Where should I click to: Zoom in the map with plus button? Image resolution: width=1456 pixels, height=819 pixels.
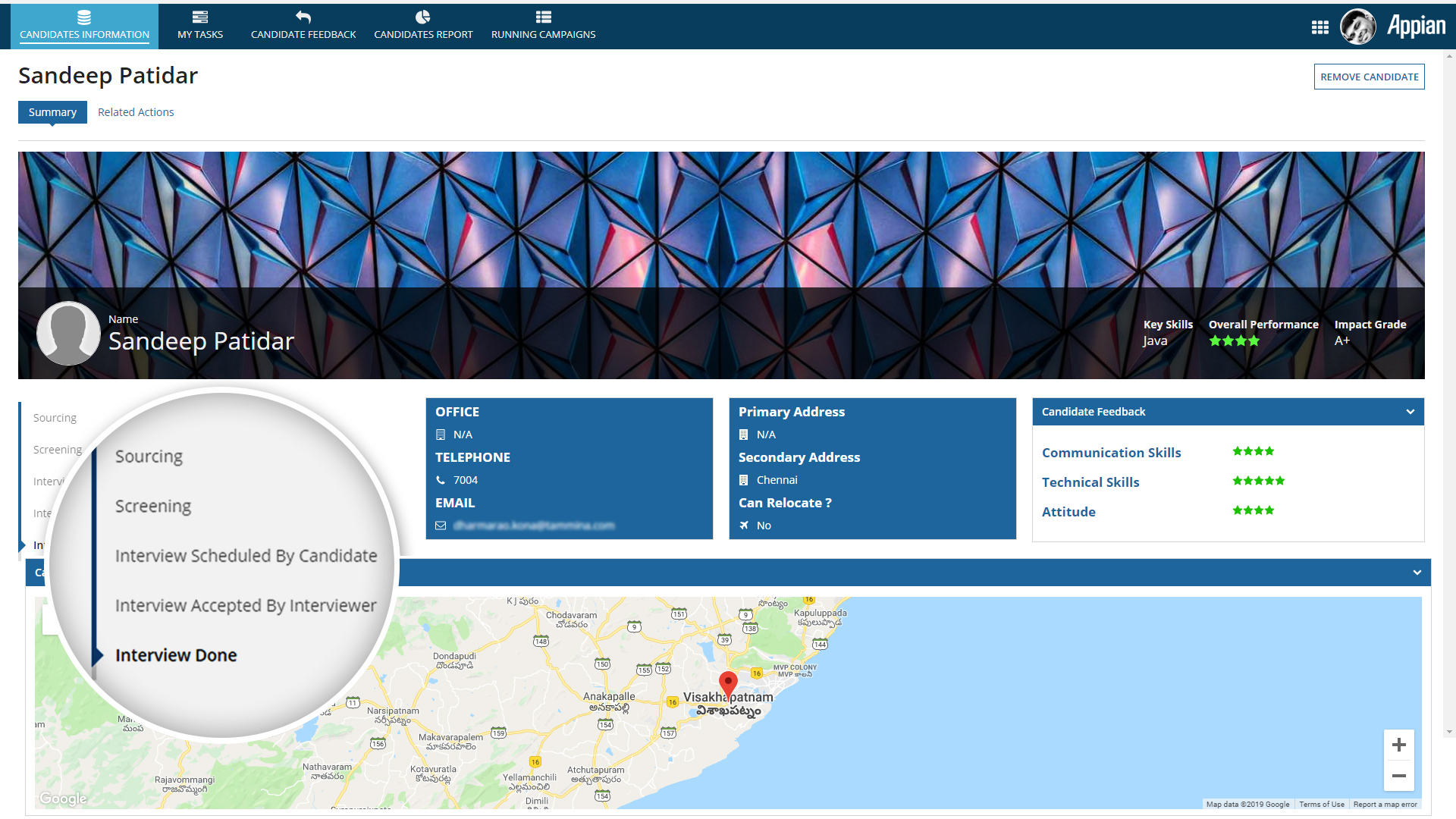click(x=1398, y=745)
